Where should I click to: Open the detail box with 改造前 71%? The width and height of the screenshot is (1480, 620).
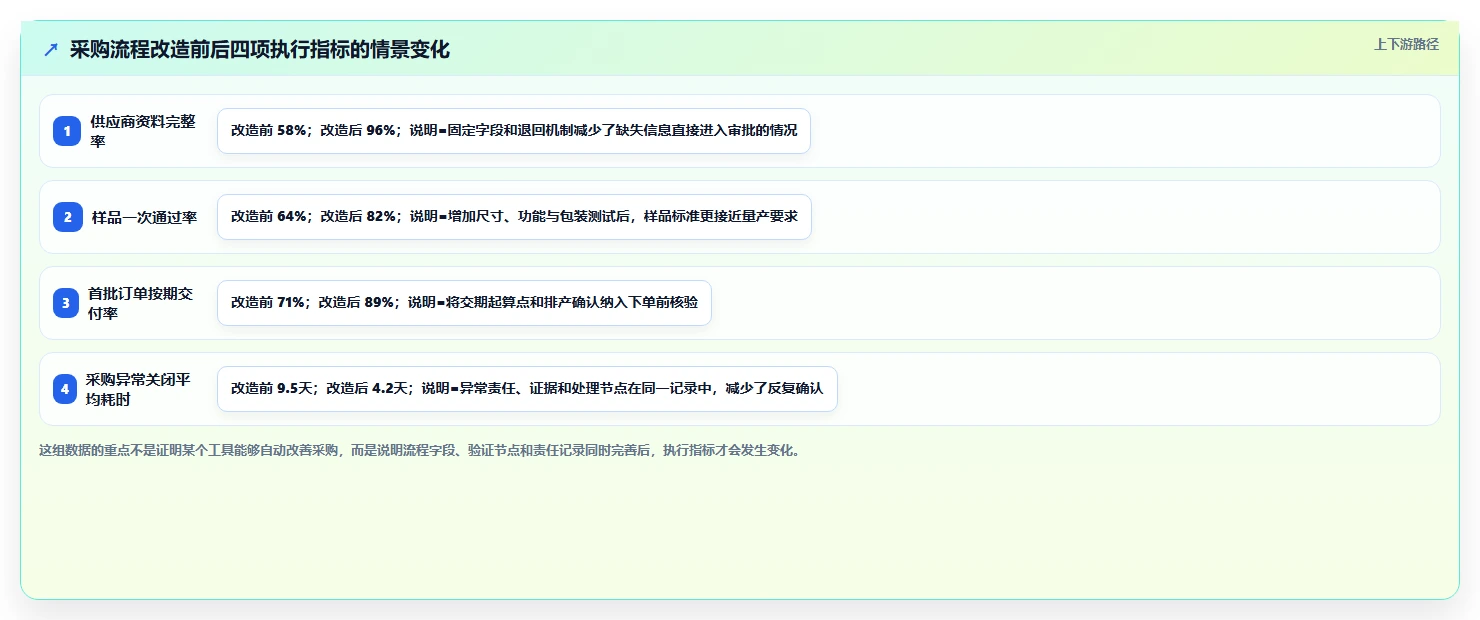(464, 303)
